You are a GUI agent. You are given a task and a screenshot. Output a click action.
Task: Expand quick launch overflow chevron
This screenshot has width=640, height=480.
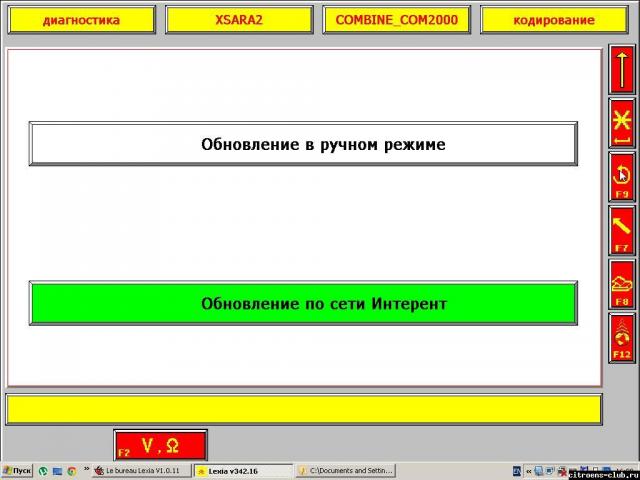(x=87, y=469)
